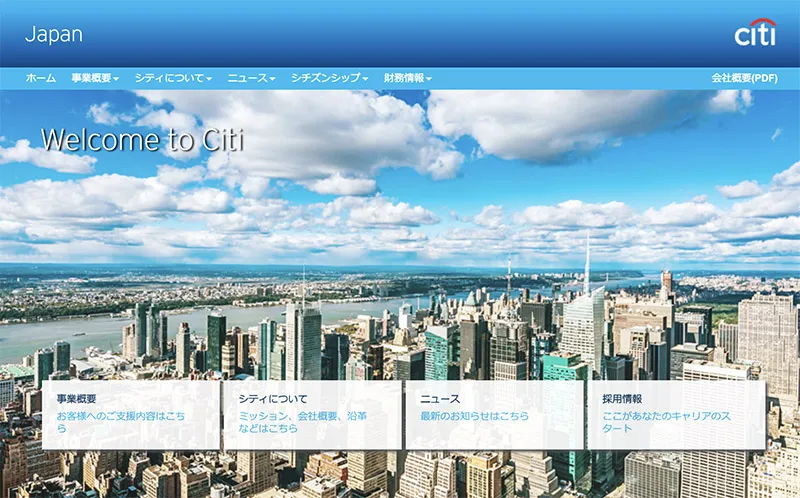
Task: Expand the 事業概要 dropdown in navigation bar
Action: pos(95,78)
